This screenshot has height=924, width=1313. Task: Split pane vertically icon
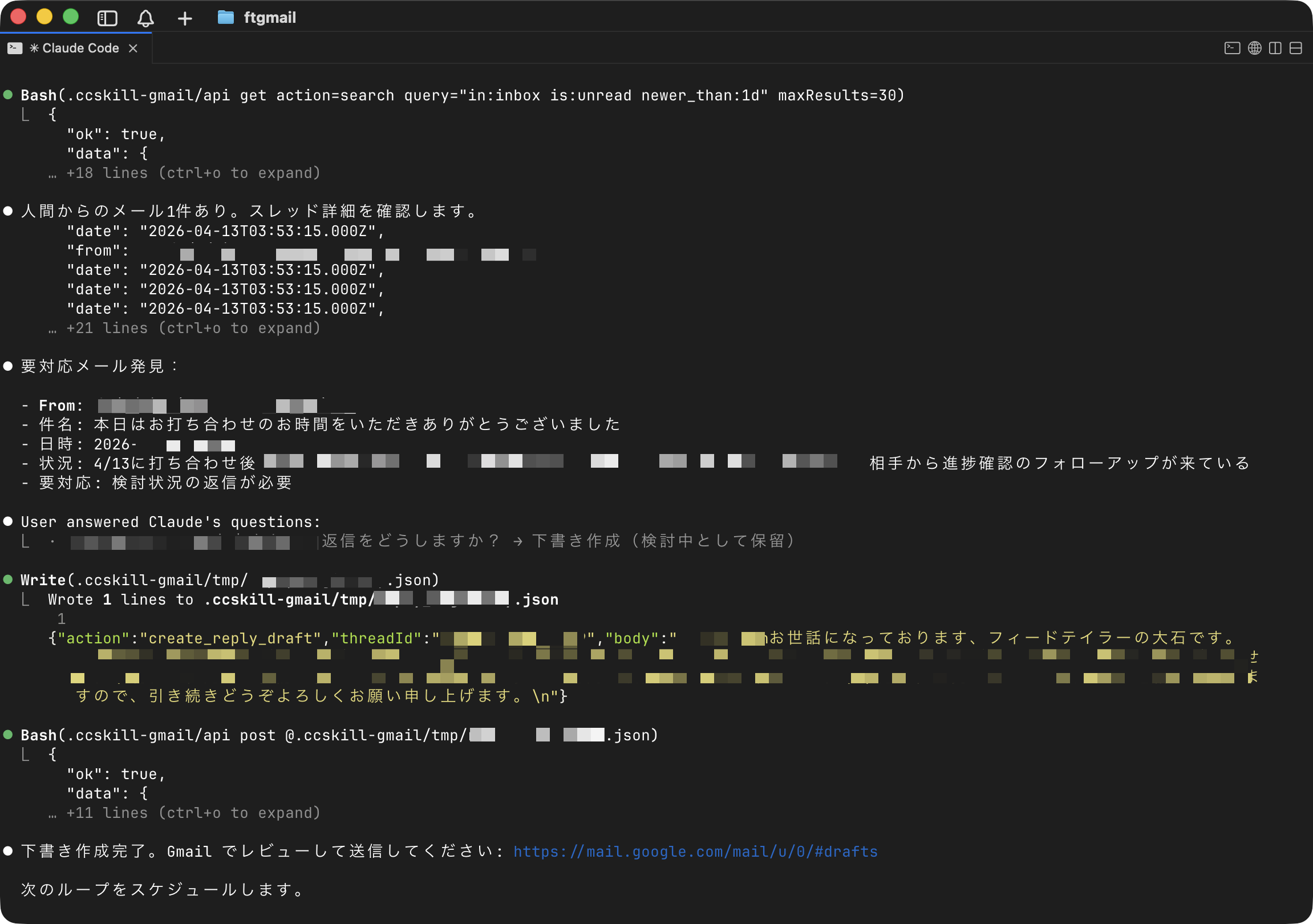point(1275,48)
